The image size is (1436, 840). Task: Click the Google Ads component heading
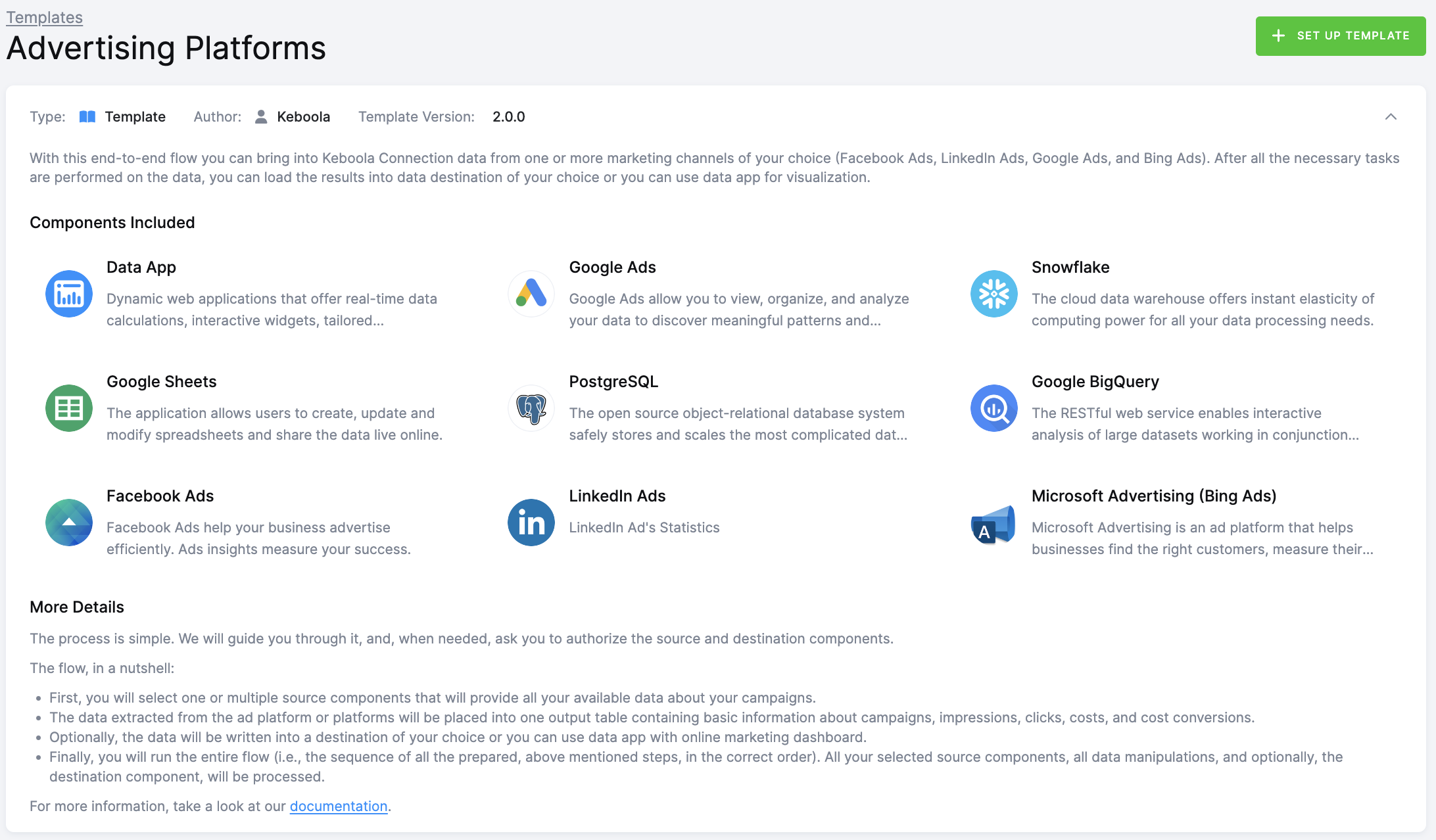(612, 267)
